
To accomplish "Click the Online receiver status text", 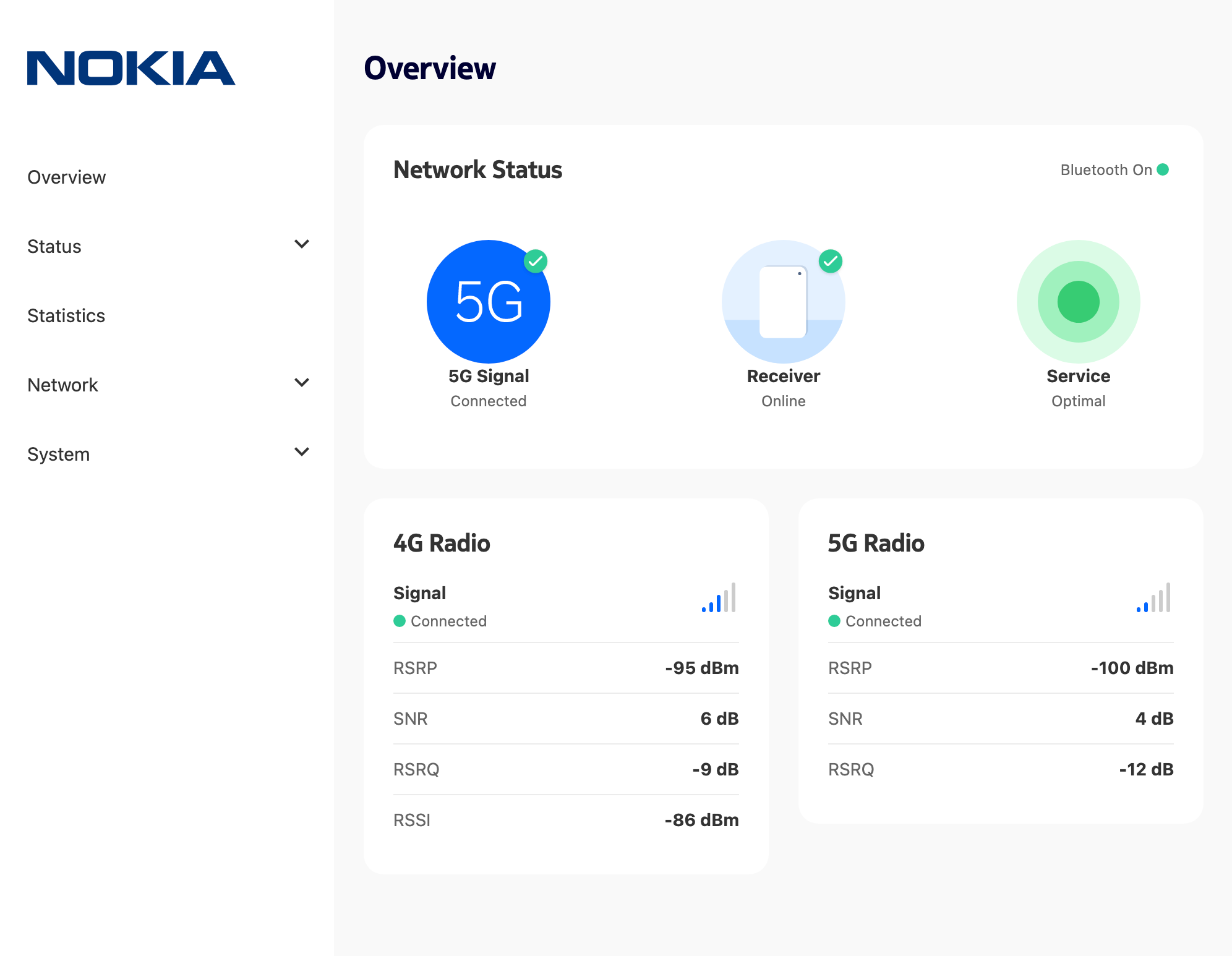I will (x=784, y=401).
